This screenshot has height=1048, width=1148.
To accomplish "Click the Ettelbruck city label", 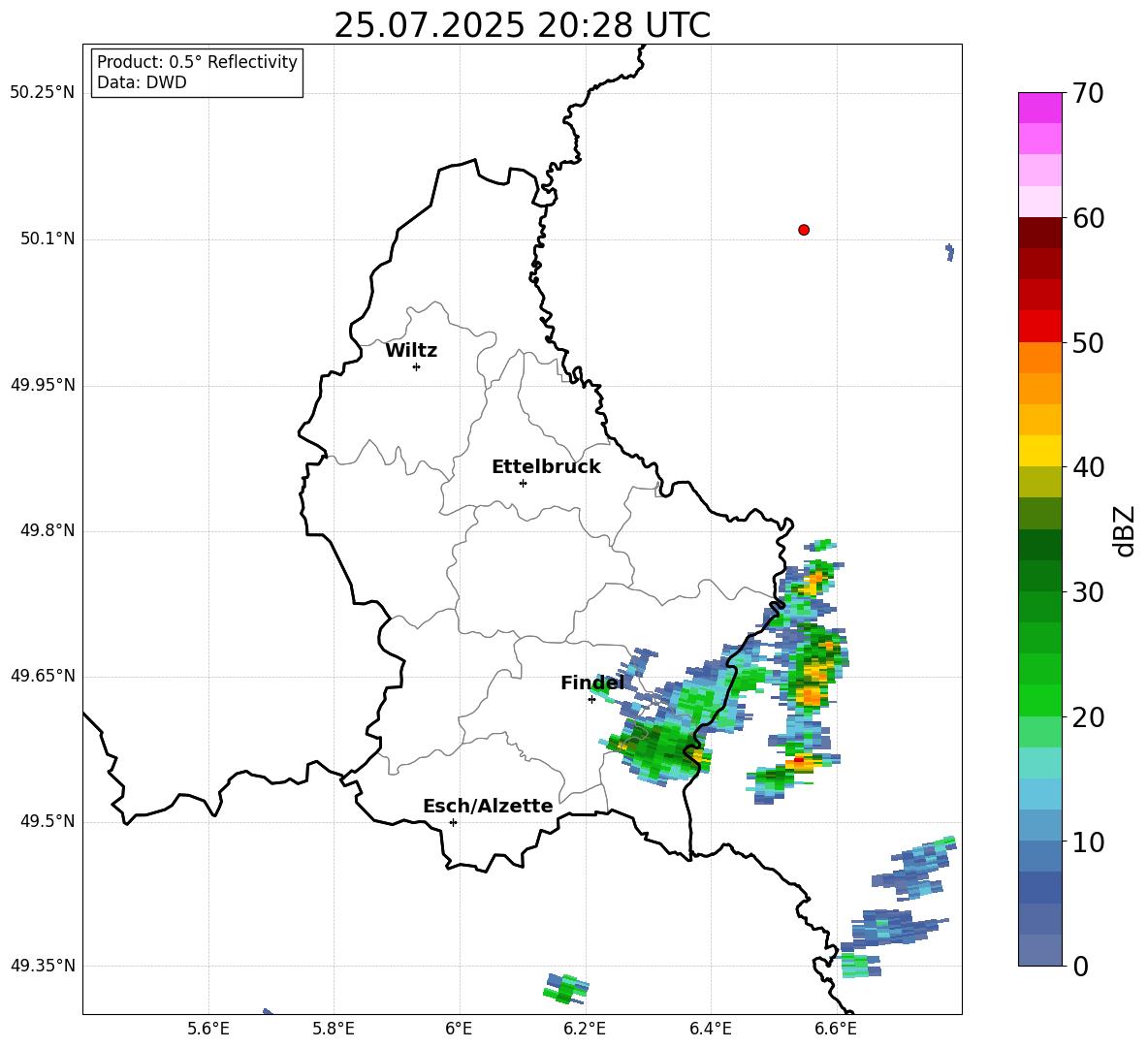I will click(546, 467).
